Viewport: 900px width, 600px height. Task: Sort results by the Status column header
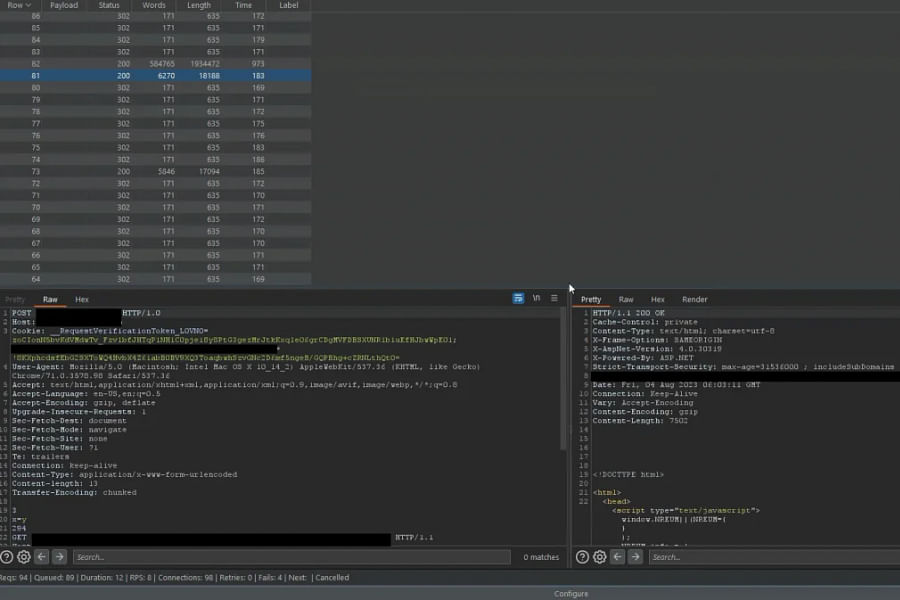tap(108, 5)
